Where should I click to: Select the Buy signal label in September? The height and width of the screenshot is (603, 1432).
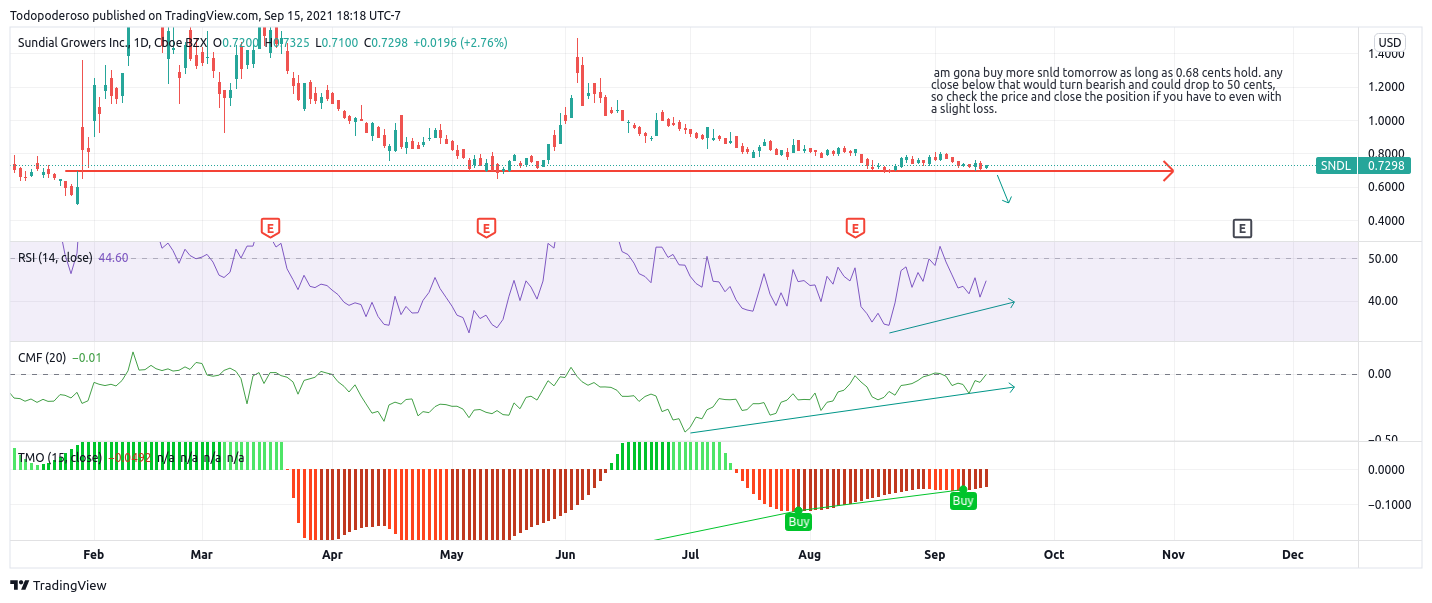click(x=963, y=499)
